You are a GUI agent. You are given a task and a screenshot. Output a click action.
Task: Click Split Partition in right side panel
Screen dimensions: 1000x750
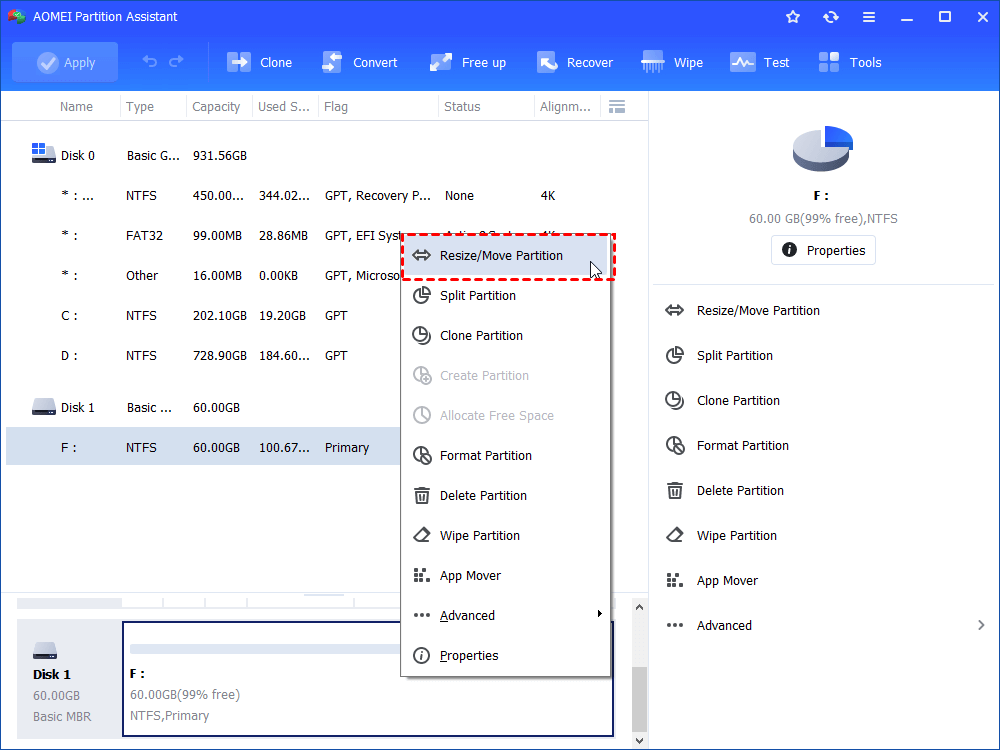tap(735, 355)
